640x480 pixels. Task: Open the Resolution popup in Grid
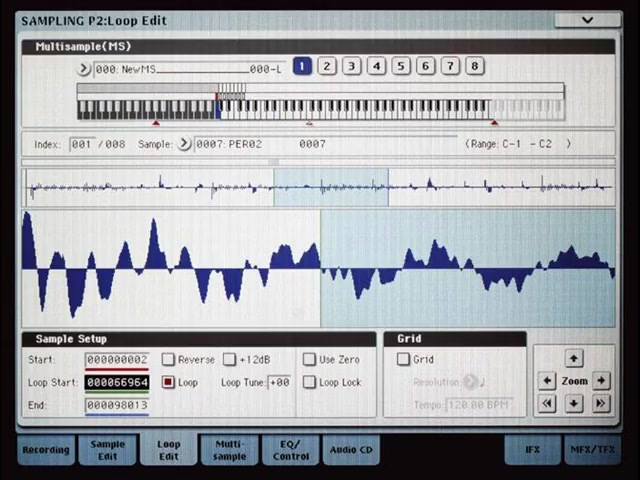[470, 382]
